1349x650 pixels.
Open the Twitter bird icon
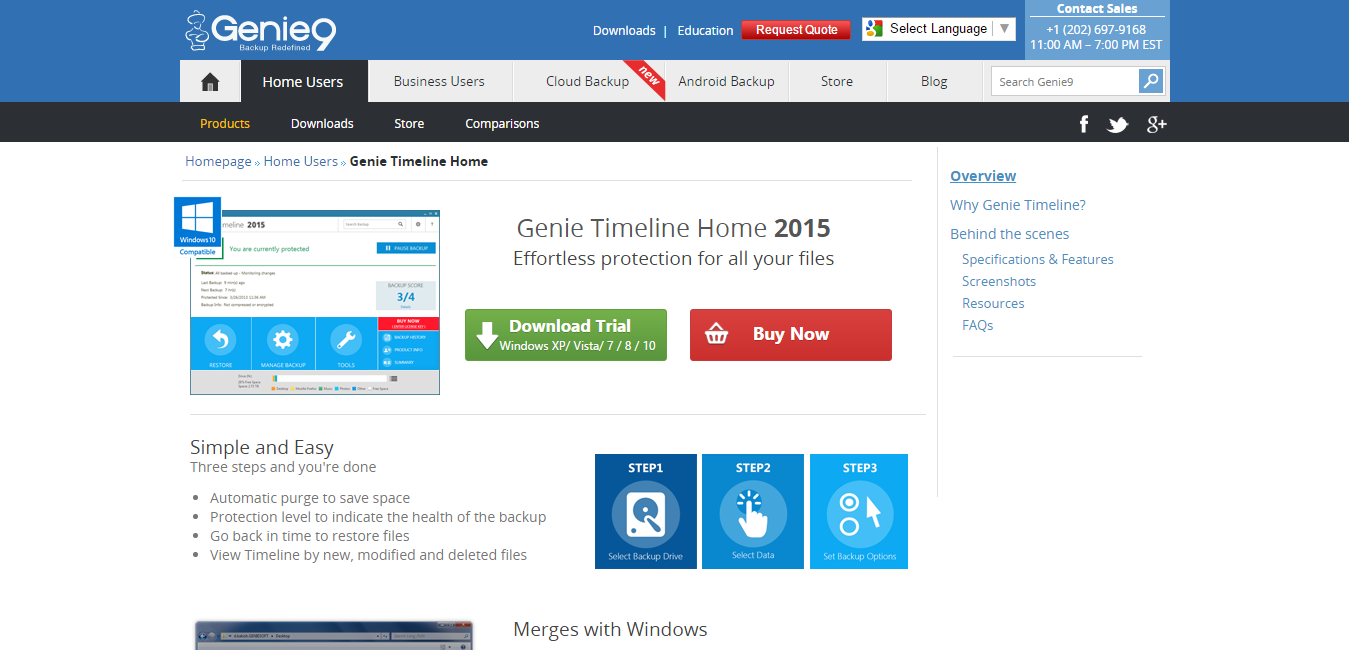point(1117,124)
